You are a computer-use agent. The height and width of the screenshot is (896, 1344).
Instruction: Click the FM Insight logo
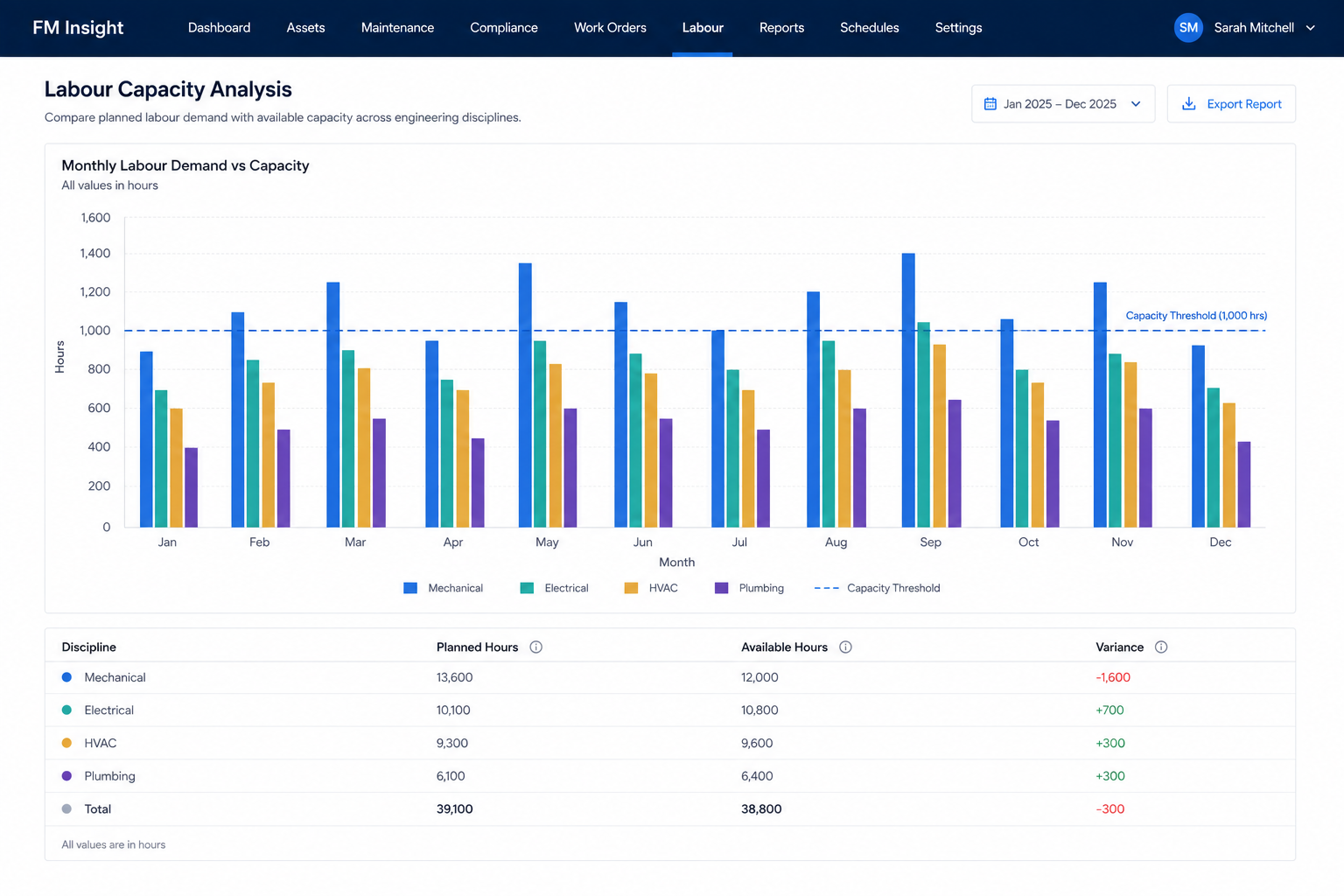coord(78,28)
